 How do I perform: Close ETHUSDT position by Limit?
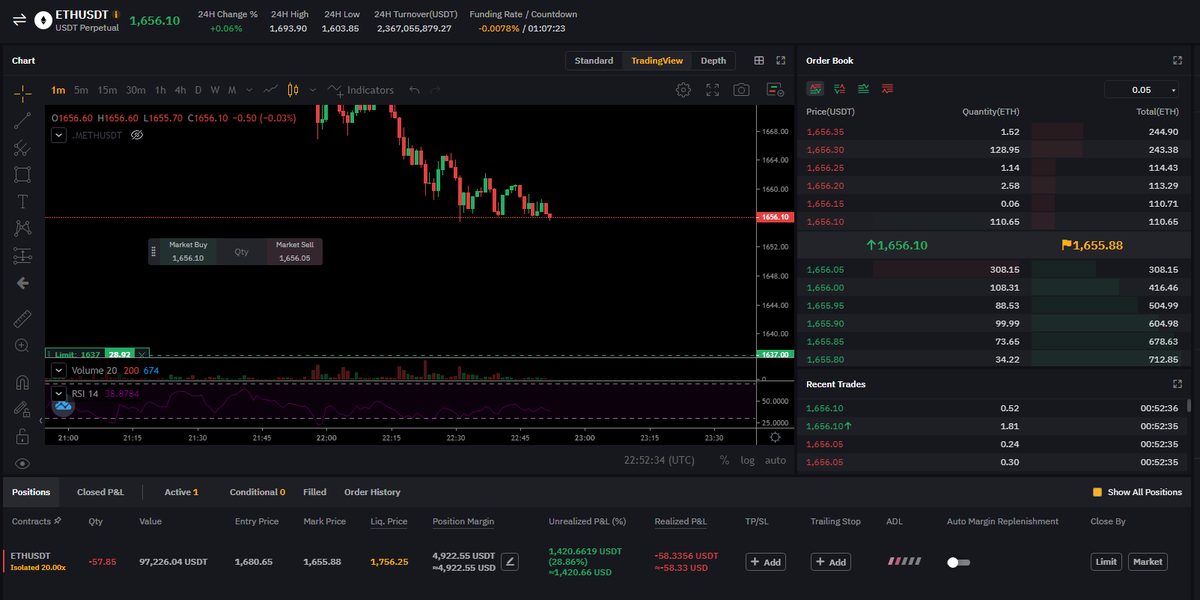point(1106,562)
